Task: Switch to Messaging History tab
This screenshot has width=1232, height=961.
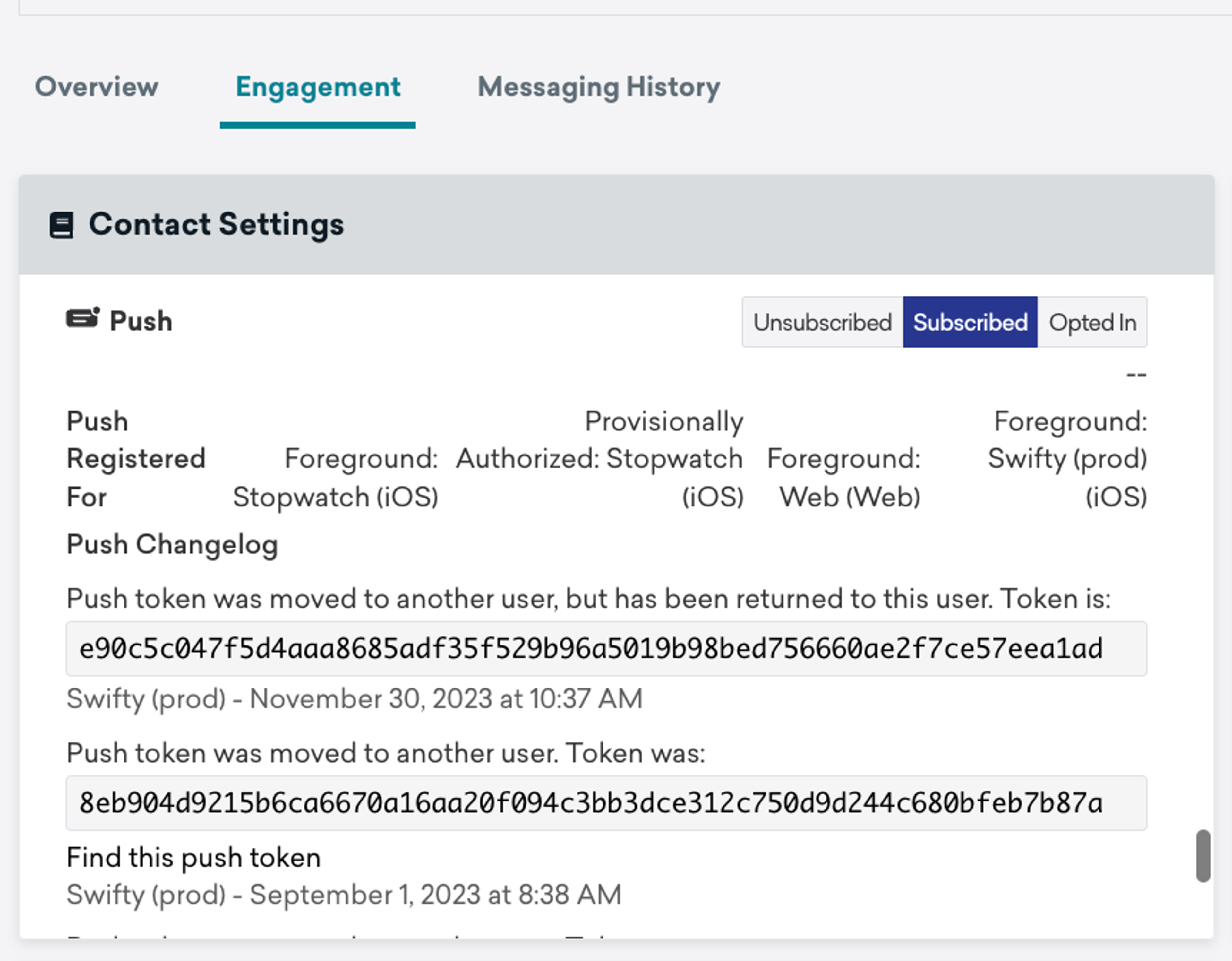Action: (x=598, y=87)
